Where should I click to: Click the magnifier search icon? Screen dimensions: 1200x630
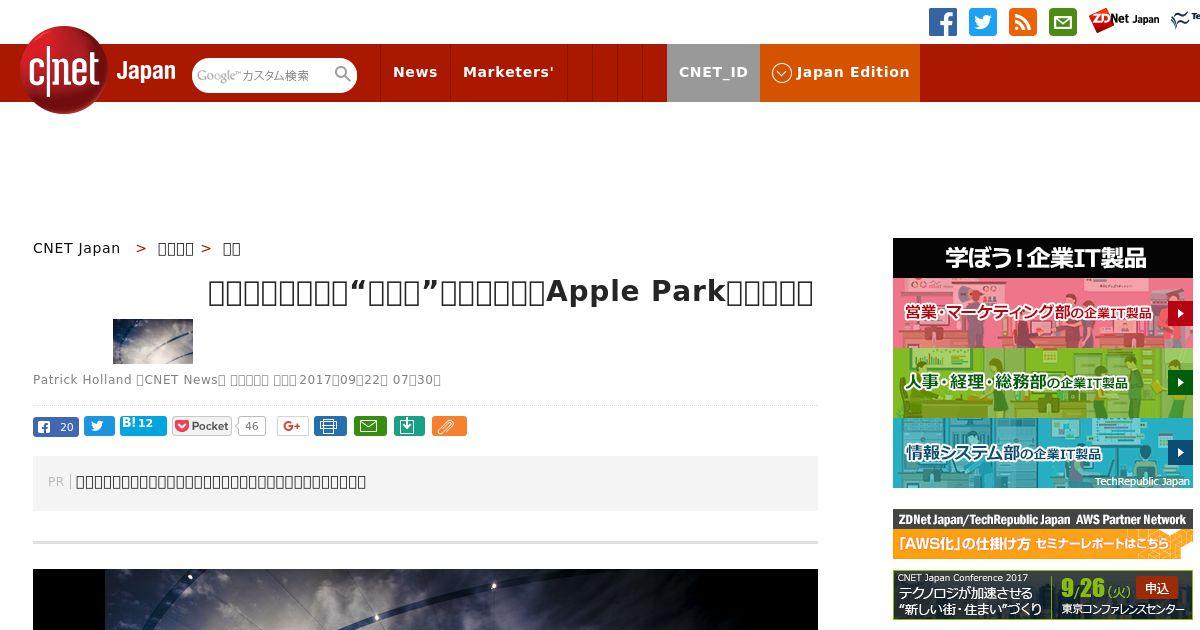(343, 74)
